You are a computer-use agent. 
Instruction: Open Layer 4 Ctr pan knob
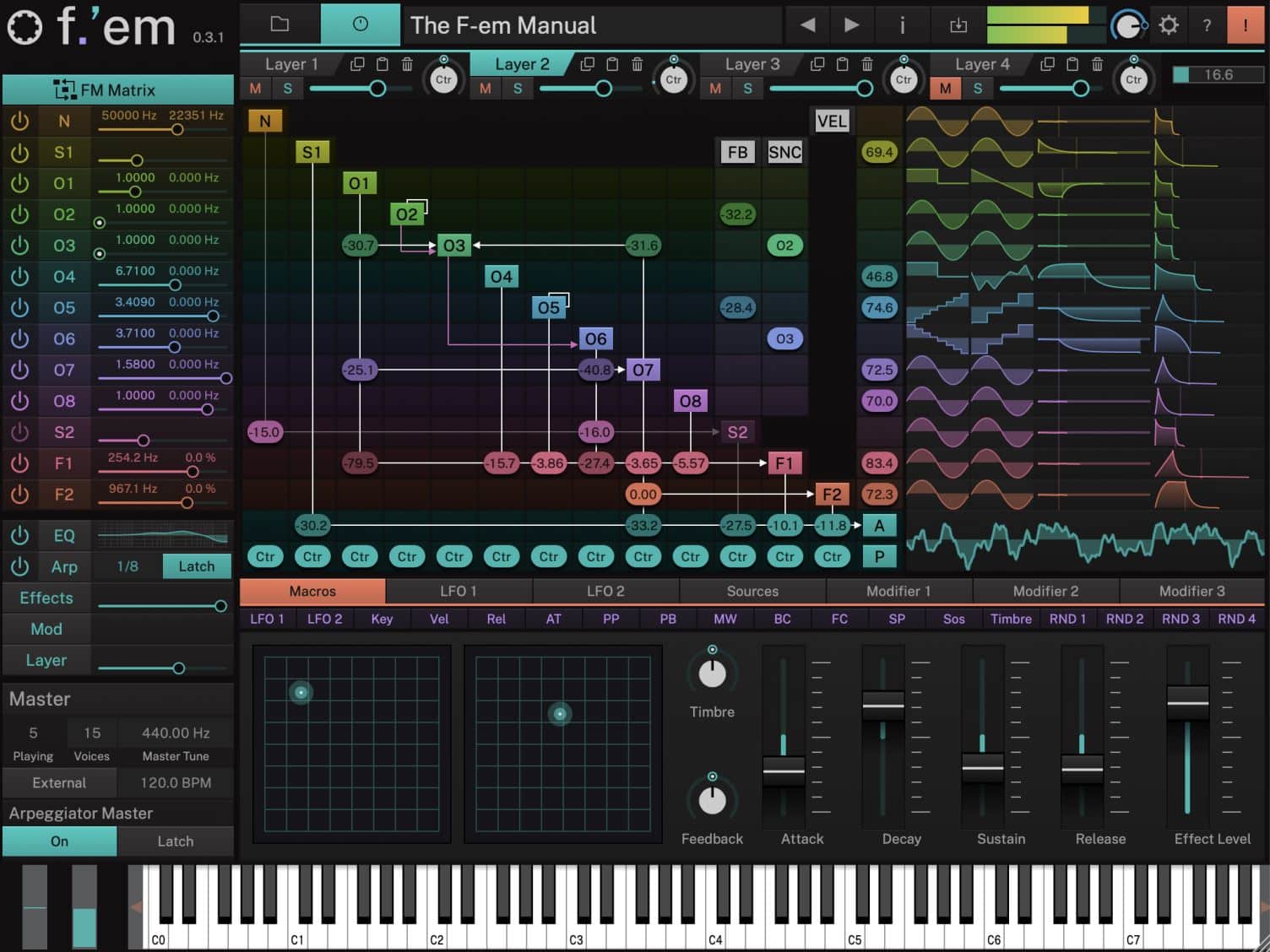pos(1133,78)
